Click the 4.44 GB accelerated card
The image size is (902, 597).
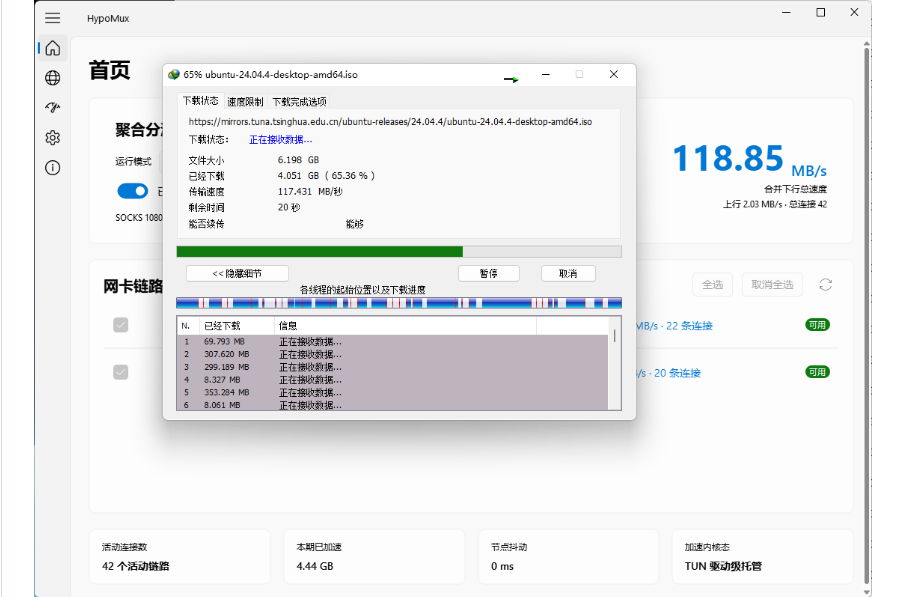[374, 557]
